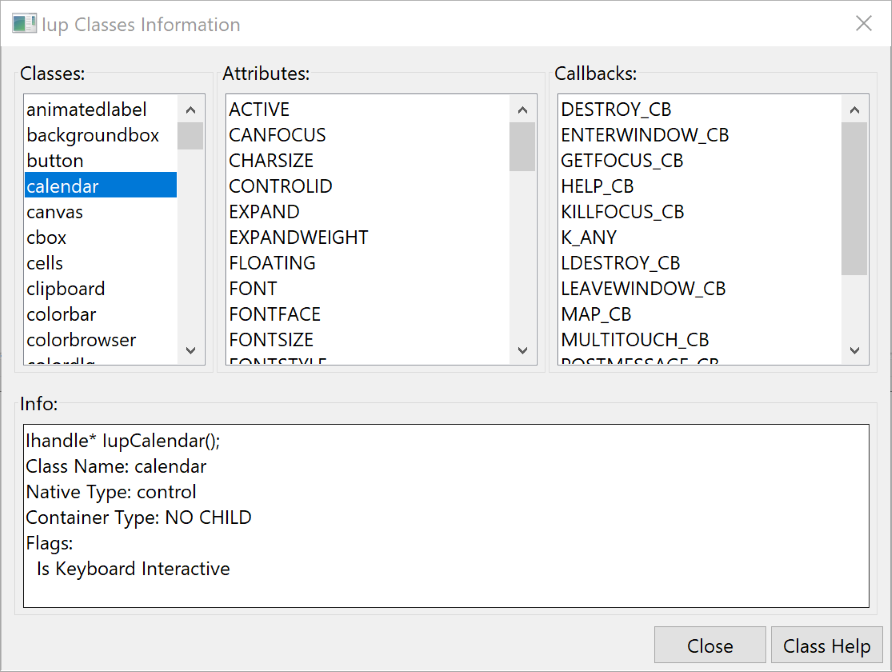Click Callbacks list scroll-down arrow
Screen dimensions: 892x672
854,350
